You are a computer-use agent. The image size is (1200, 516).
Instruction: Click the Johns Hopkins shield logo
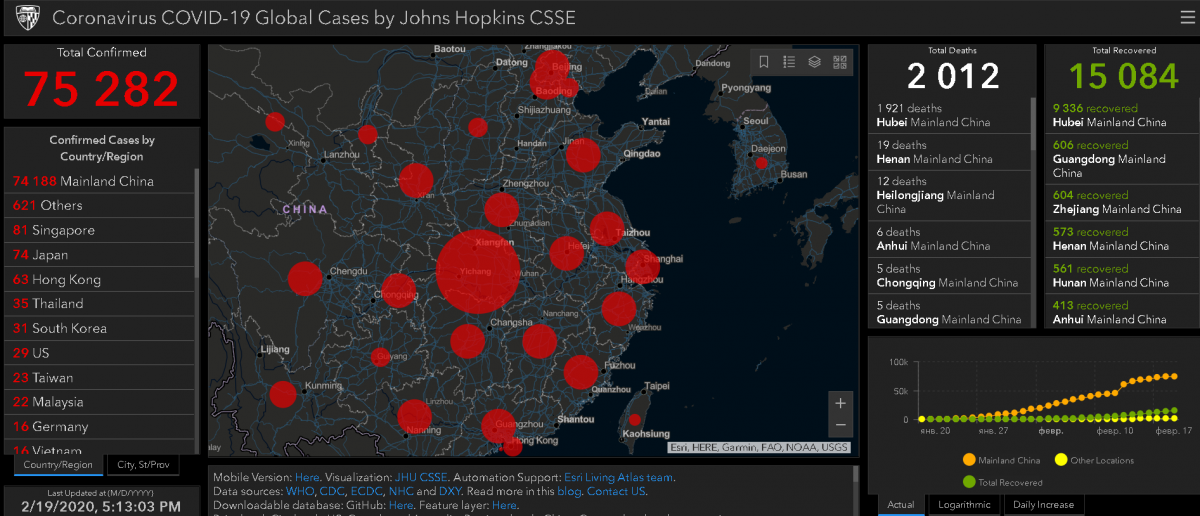[28, 18]
